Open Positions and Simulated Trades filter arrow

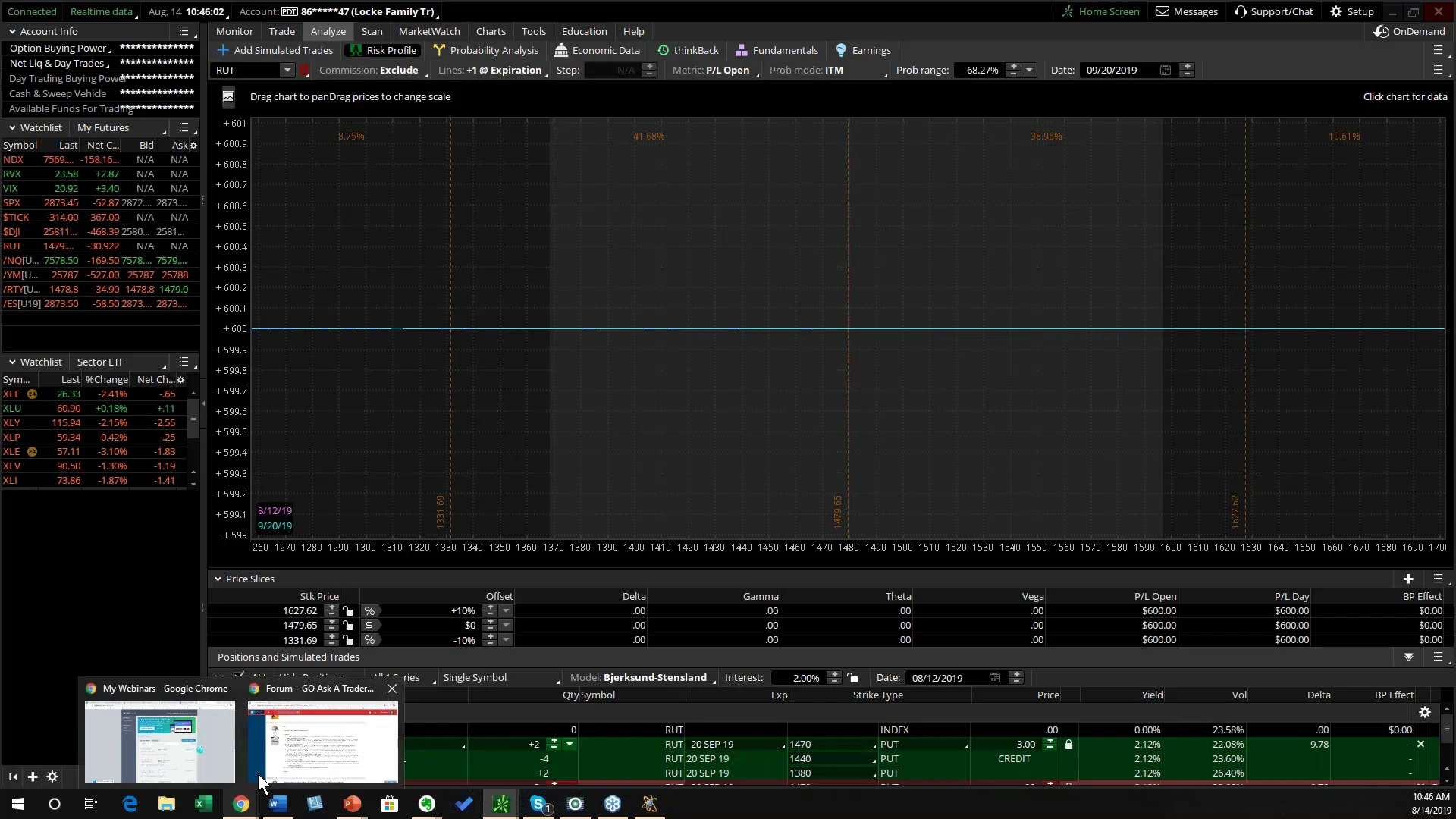point(1408,657)
